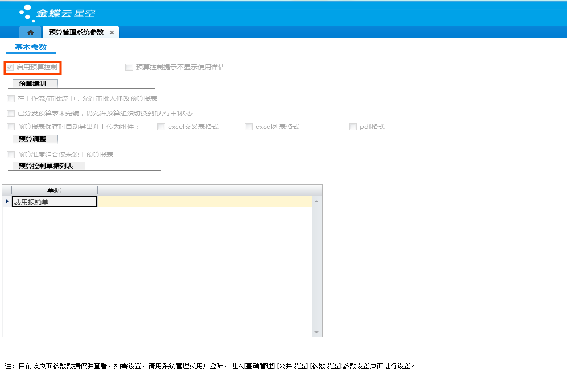Close the 预算管理系统参数 tab
567x378 pixels.
pyautogui.click(x=112, y=33)
